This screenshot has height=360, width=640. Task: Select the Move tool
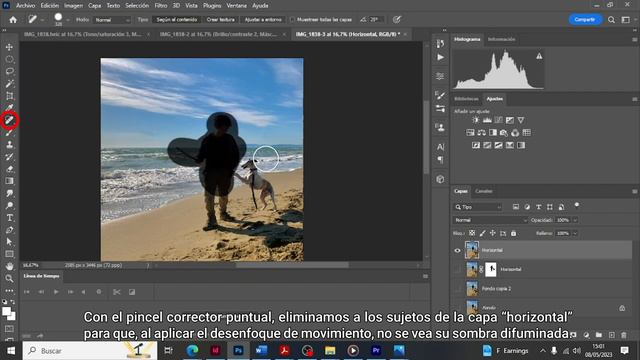tap(9, 47)
